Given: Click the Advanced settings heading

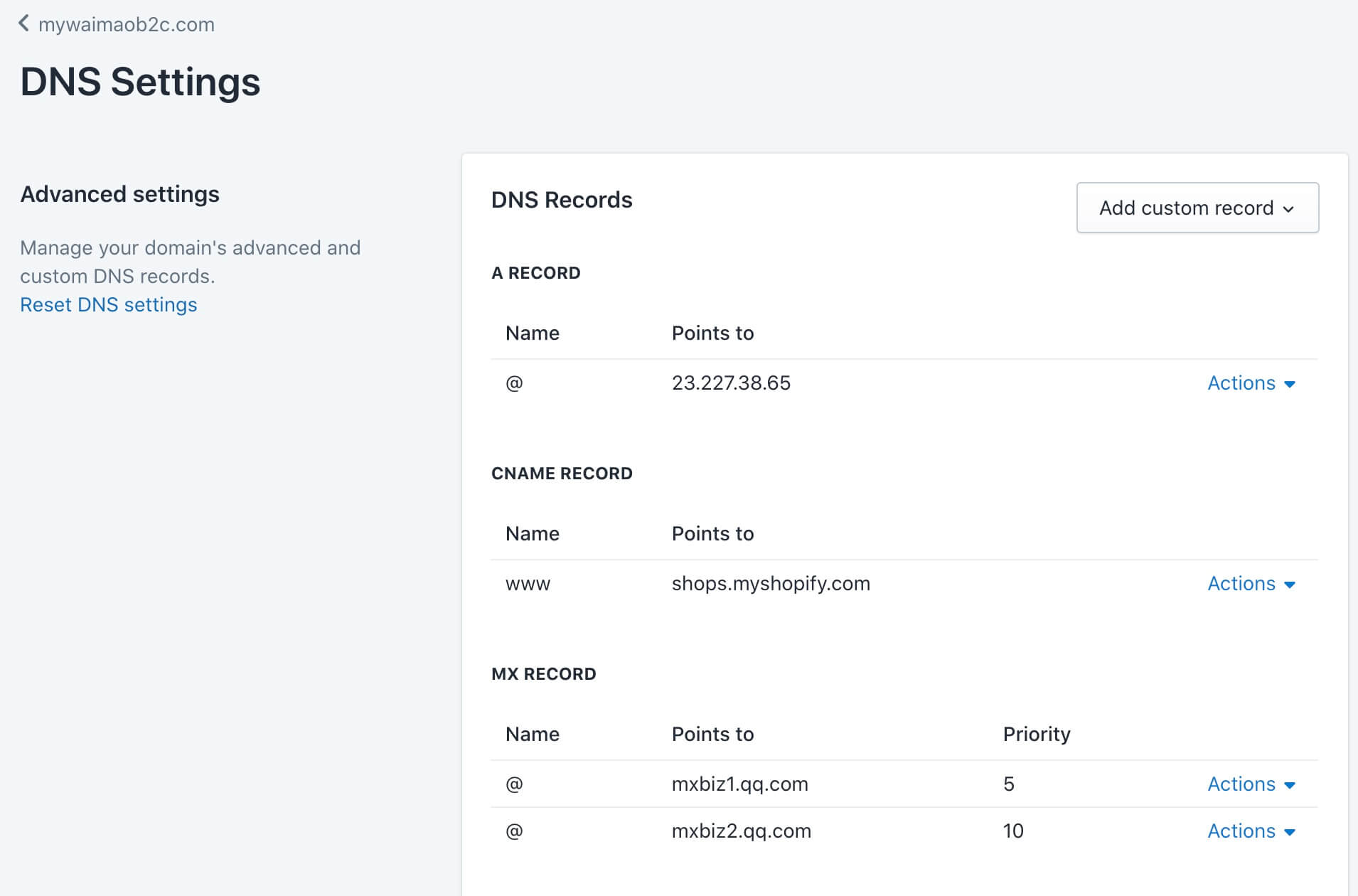Looking at the screenshot, I should 119,194.
